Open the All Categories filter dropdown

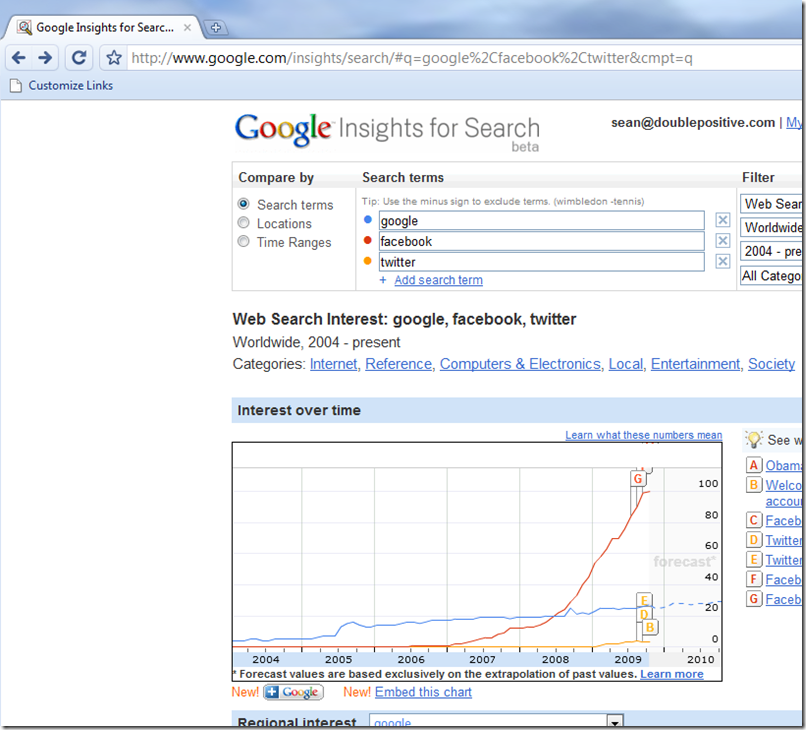[x=771, y=276]
